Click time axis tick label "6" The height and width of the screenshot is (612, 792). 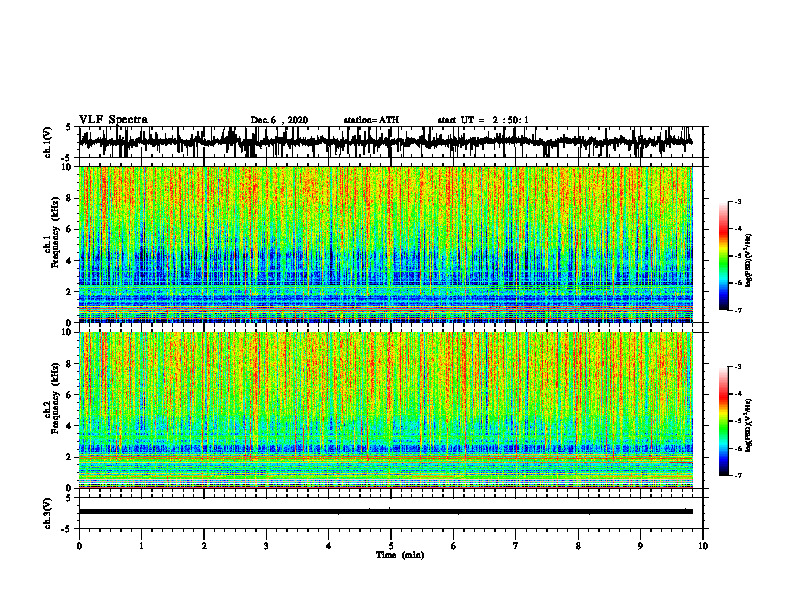454,546
